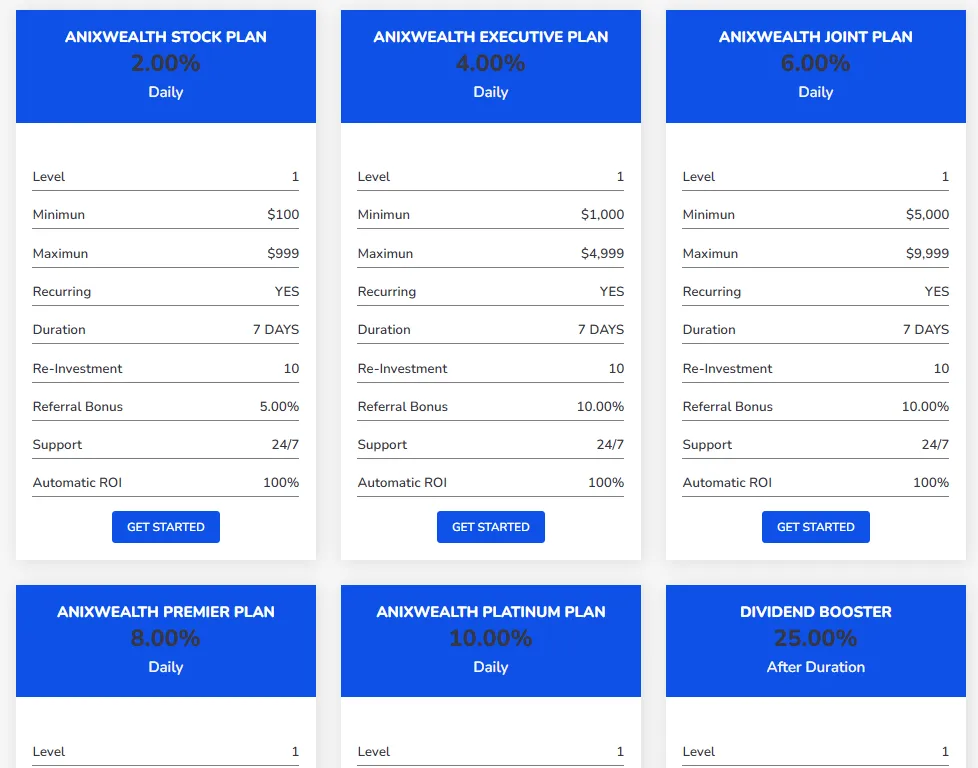Select the DIVIDEND BOOSTER plan header
Screen dimensions: 978x768
[815, 612]
